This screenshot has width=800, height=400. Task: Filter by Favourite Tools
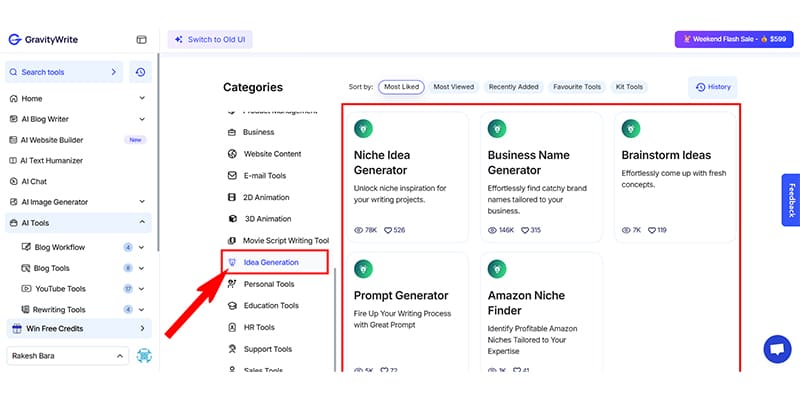tap(577, 87)
